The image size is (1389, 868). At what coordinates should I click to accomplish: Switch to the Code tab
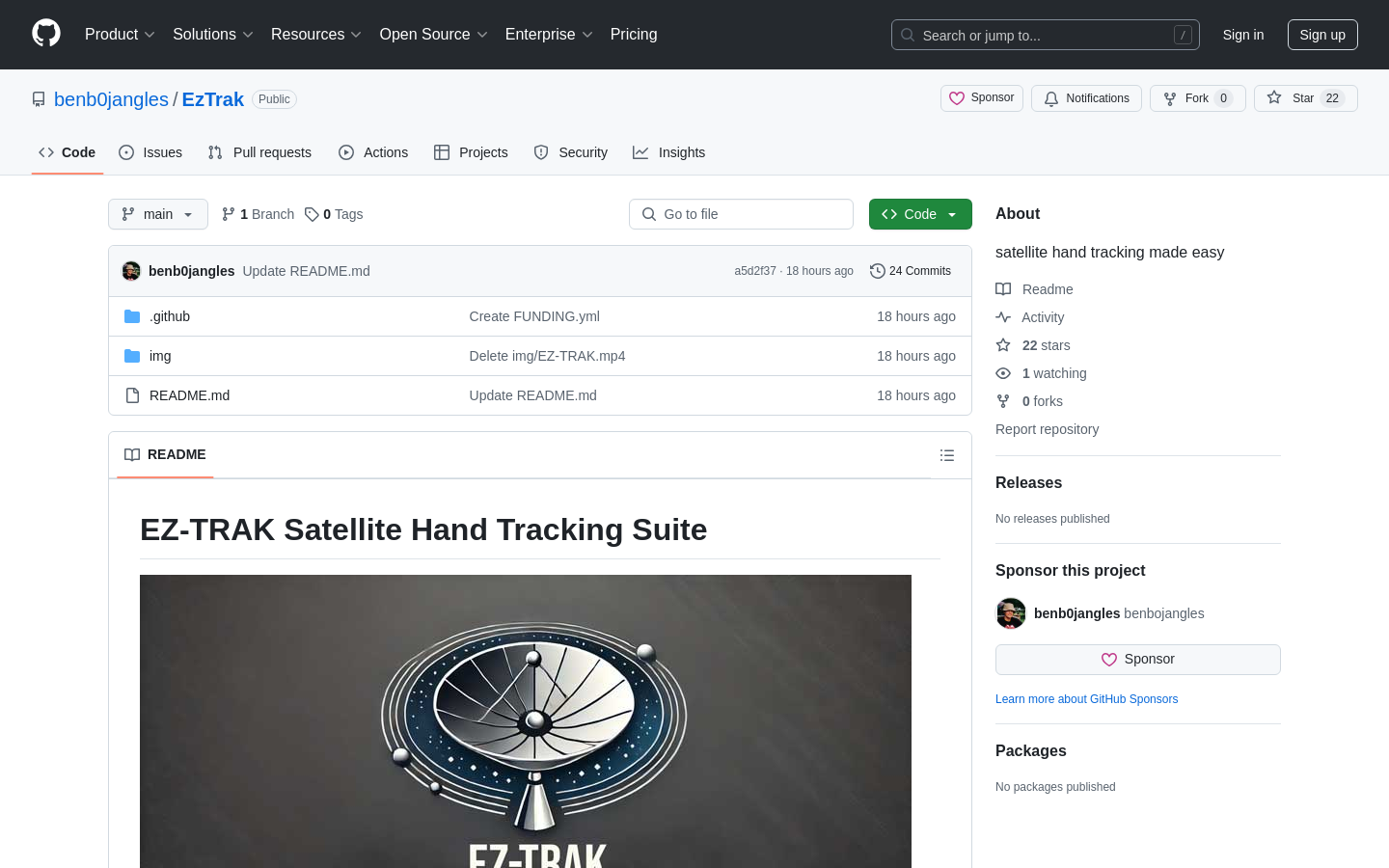[x=68, y=152]
